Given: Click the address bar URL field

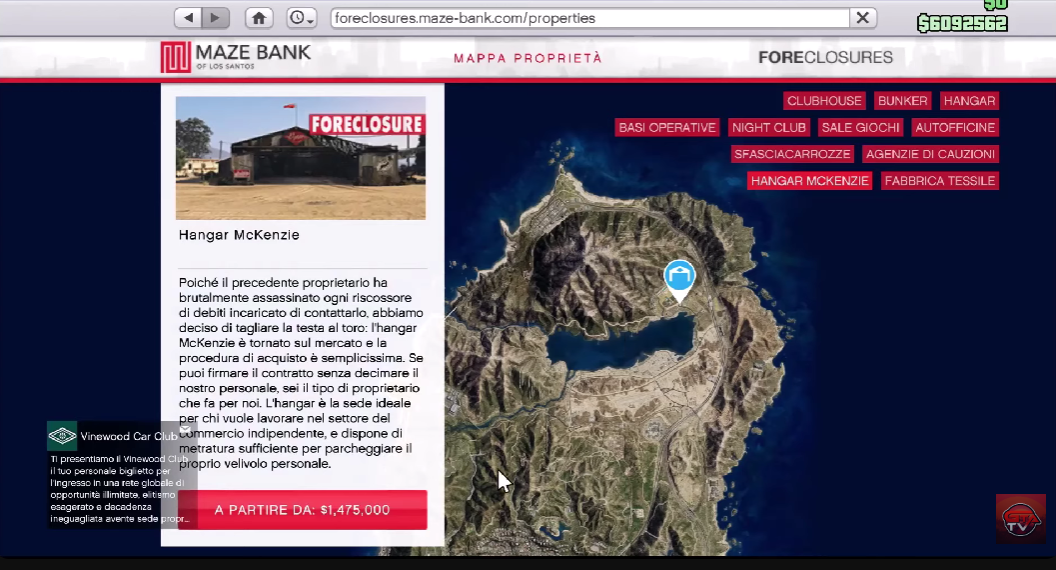Looking at the screenshot, I should [590, 18].
